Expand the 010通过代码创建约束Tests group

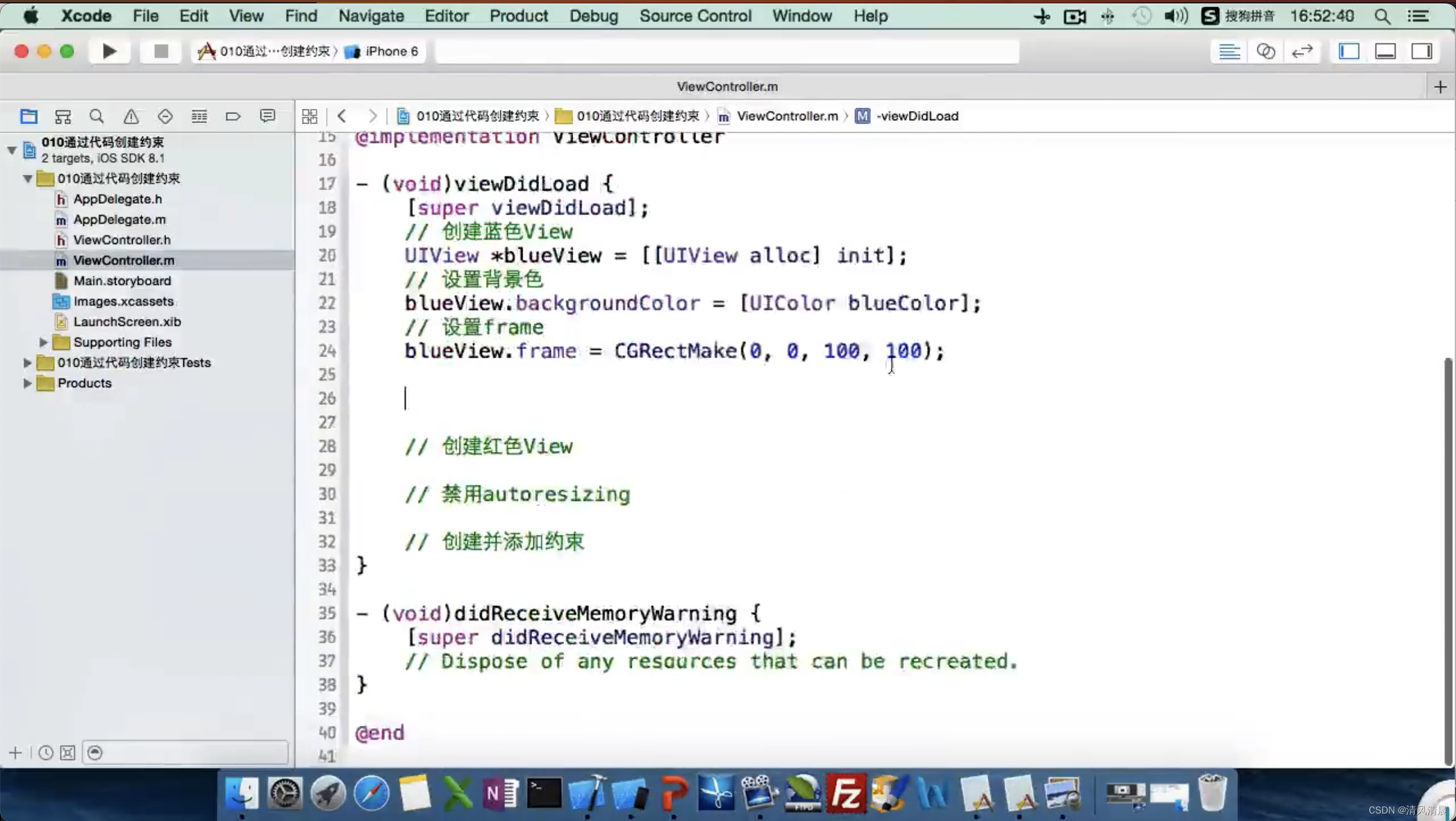(27, 363)
